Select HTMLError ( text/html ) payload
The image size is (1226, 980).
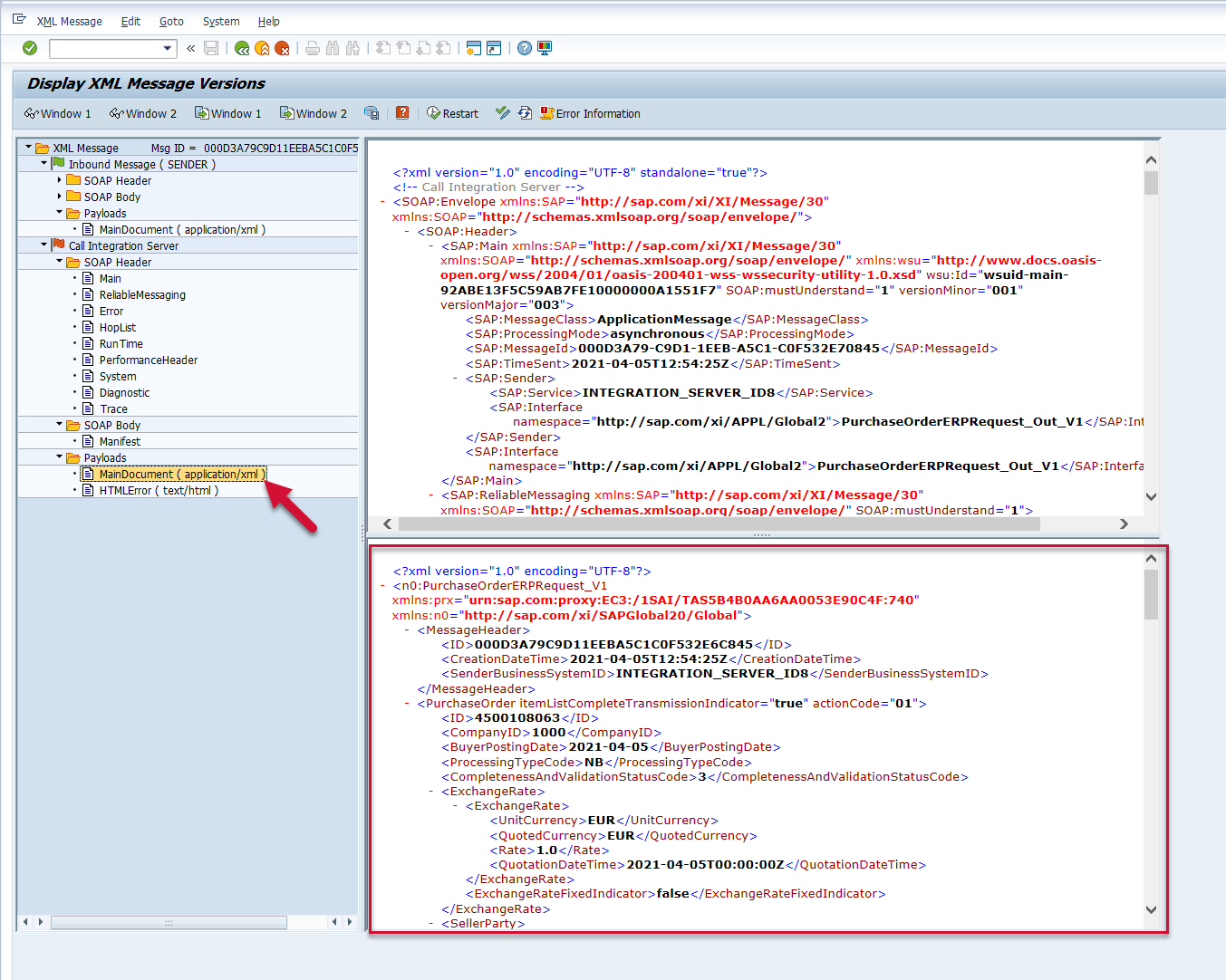[x=158, y=491]
